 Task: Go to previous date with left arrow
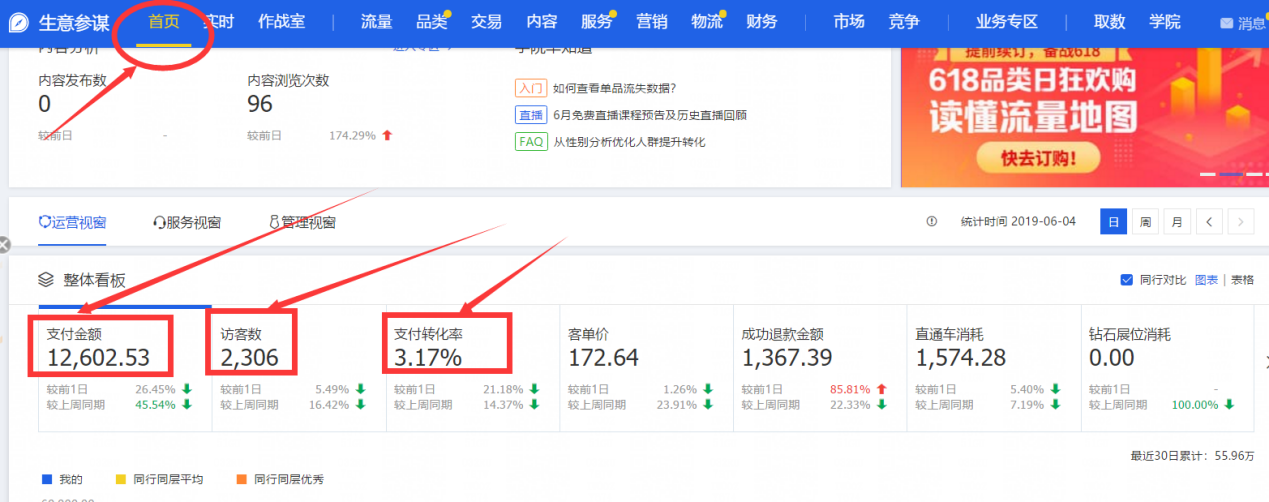click(1209, 221)
